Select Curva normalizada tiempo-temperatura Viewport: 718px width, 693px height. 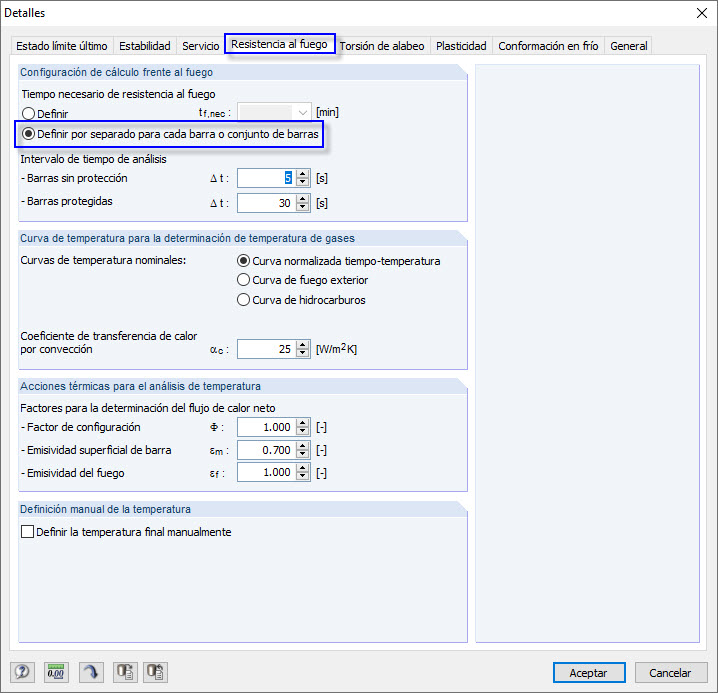tap(339, 261)
